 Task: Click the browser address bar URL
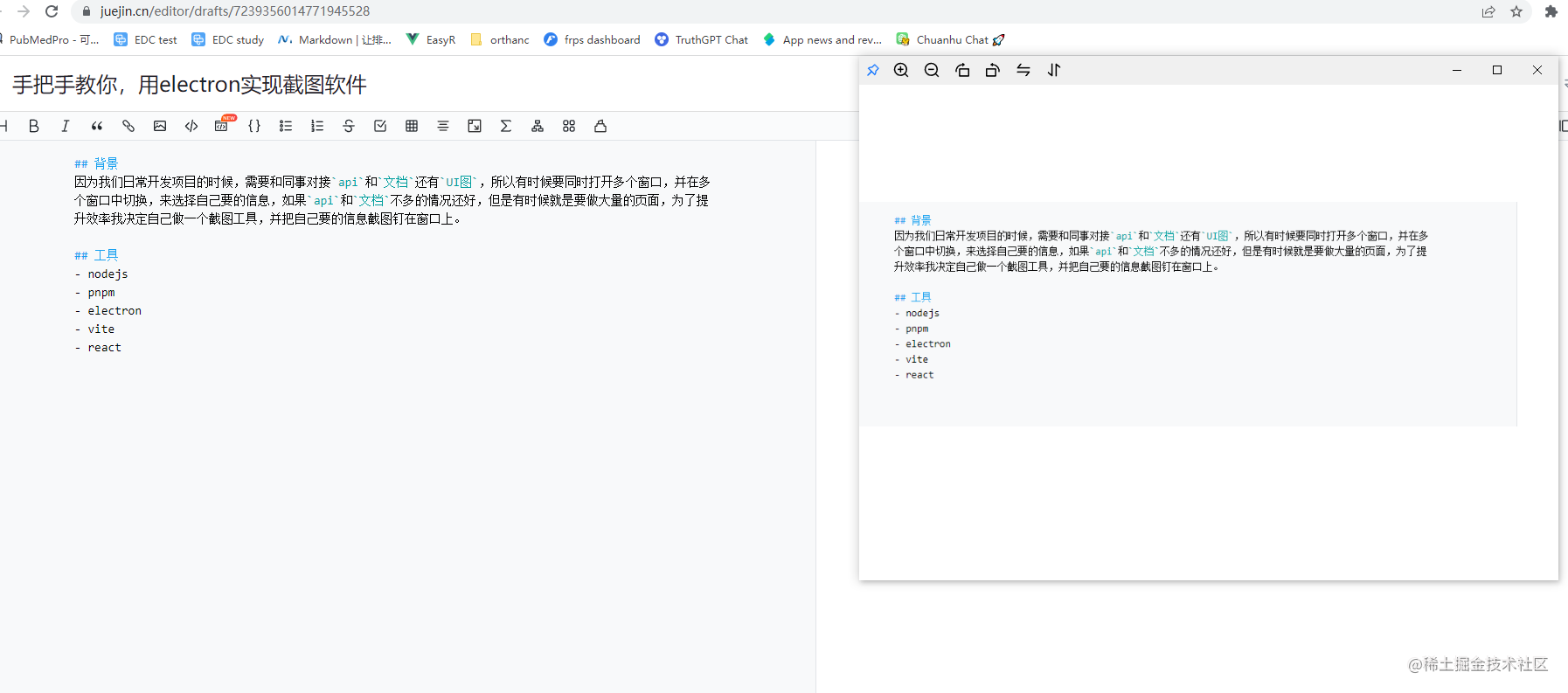(x=235, y=11)
